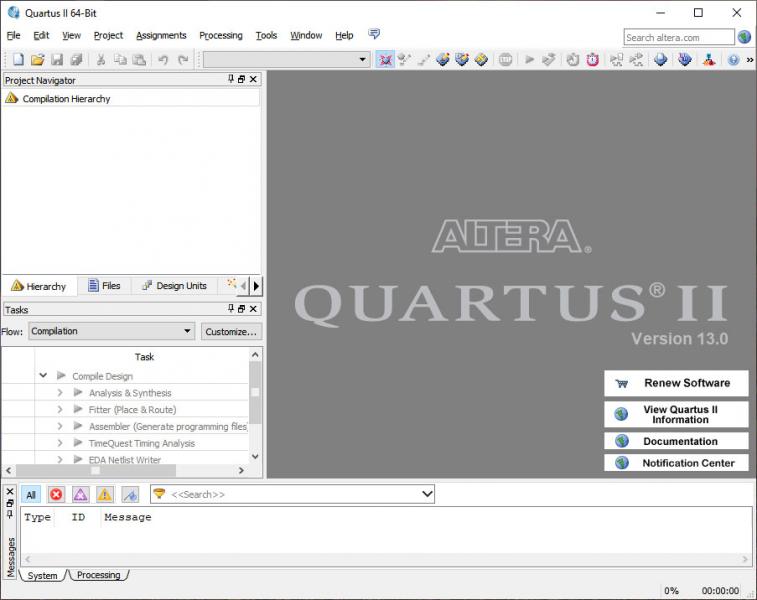
Task: Click the Stop Processing toolbar icon
Action: pos(505,60)
